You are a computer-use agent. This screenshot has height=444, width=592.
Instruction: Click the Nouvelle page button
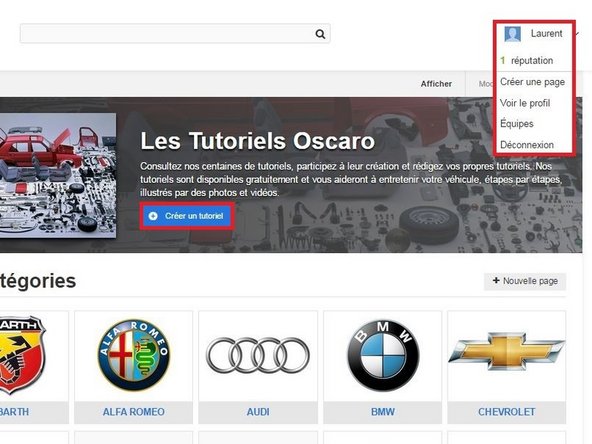point(525,281)
